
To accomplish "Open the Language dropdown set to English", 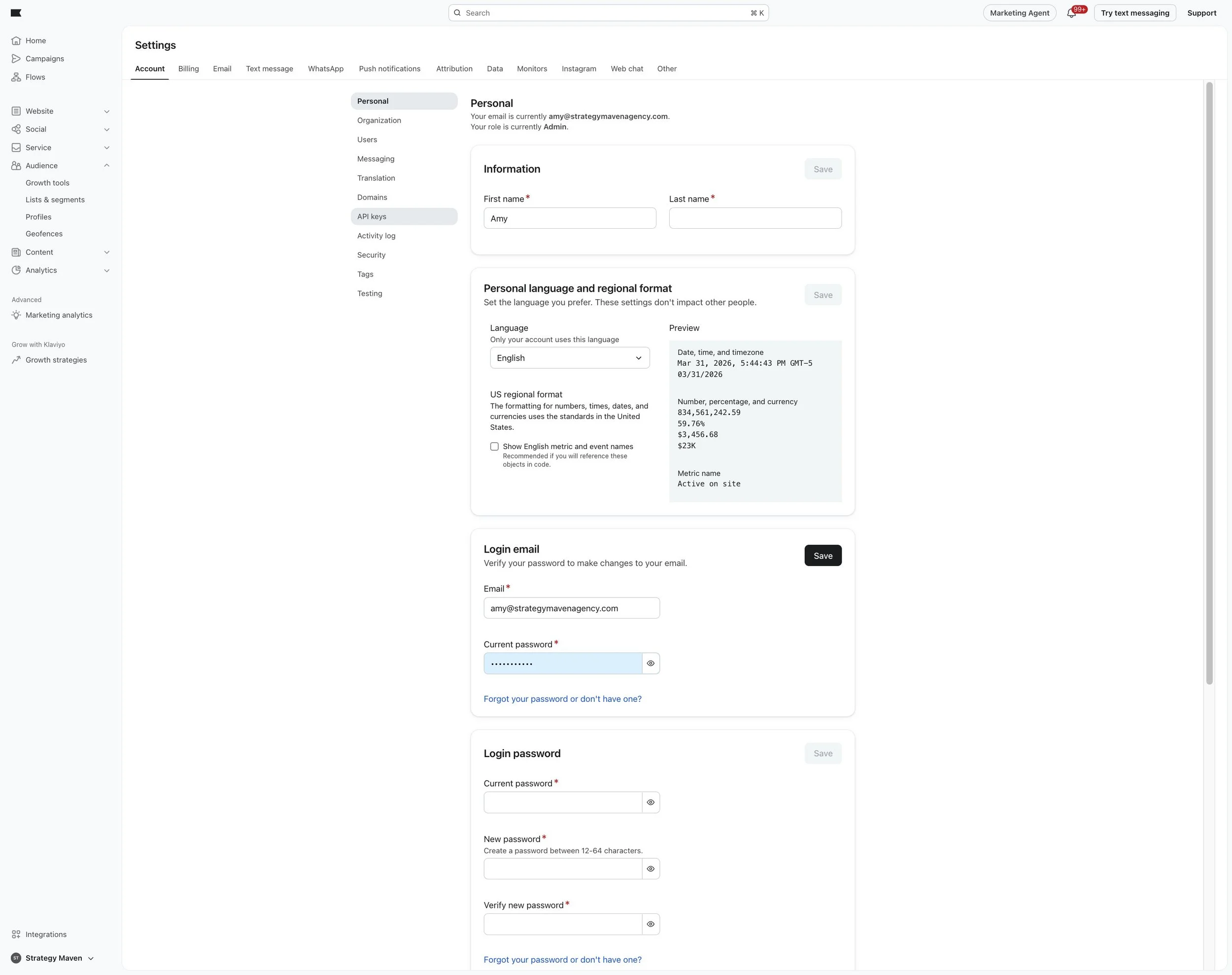I will point(570,358).
